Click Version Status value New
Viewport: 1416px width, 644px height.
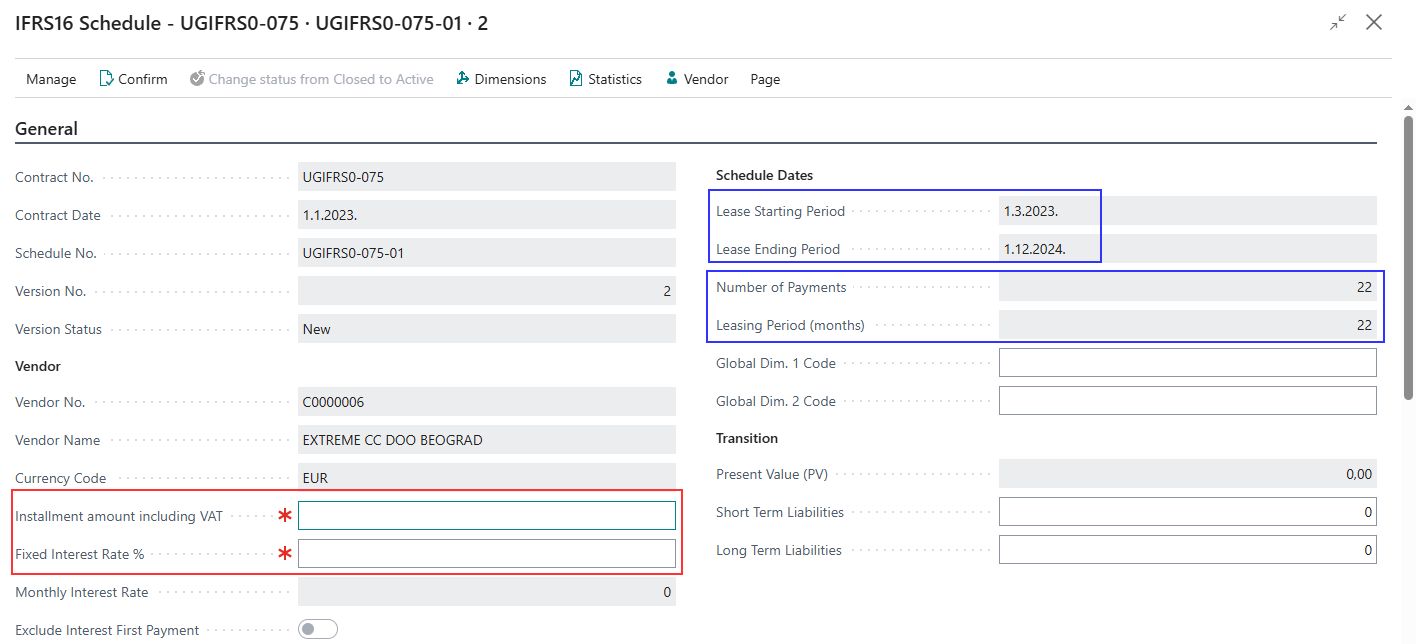[487, 329]
